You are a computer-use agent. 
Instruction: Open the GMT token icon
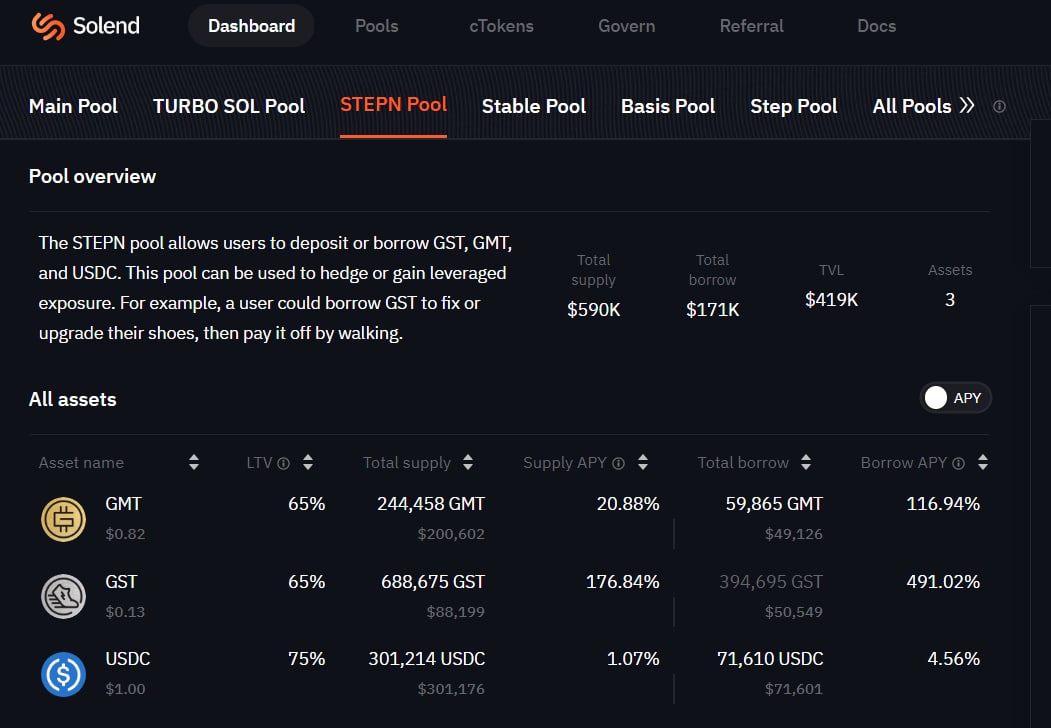[64, 519]
